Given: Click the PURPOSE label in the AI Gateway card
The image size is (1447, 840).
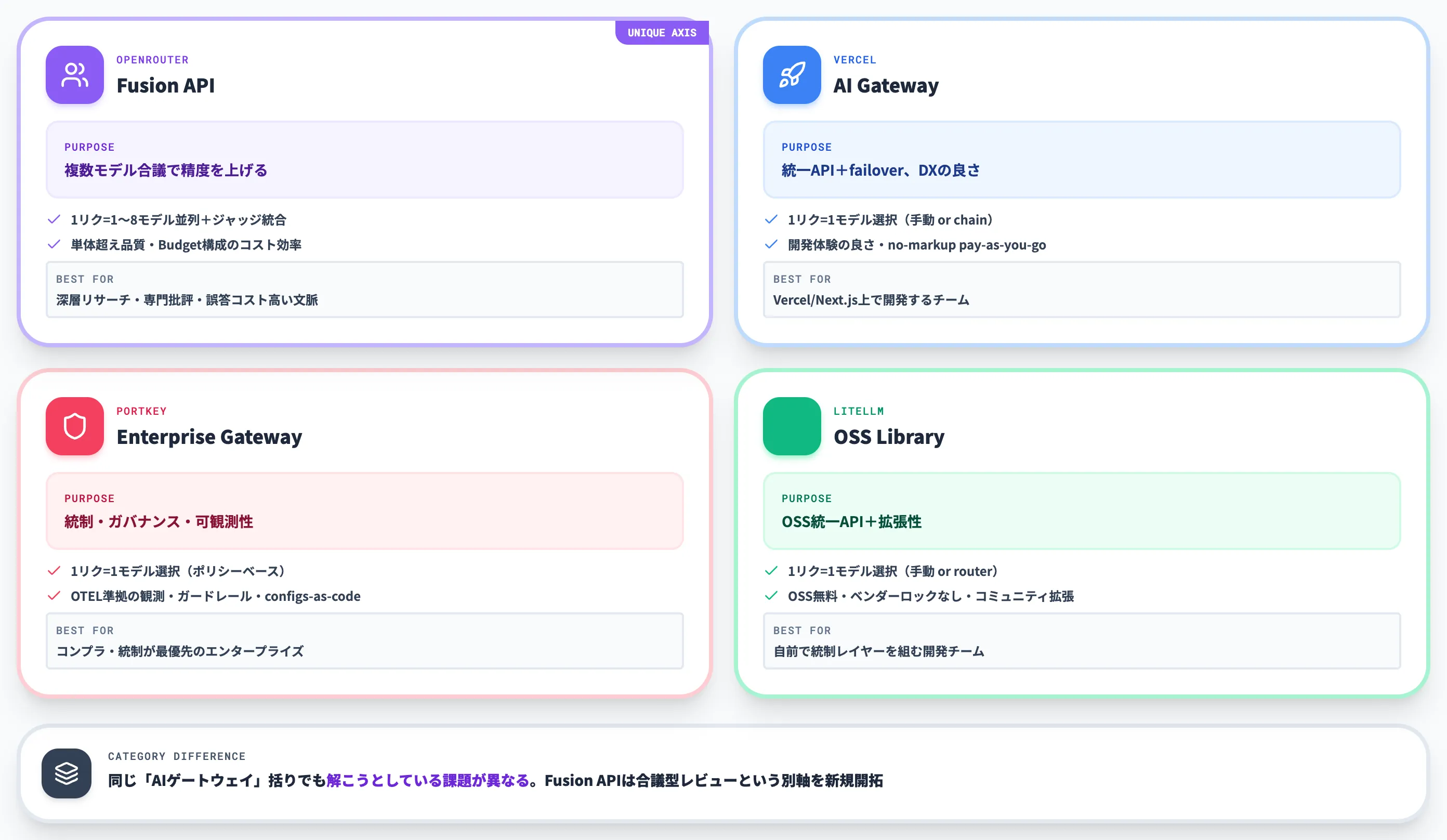Looking at the screenshot, I should [x=806, y=147].
